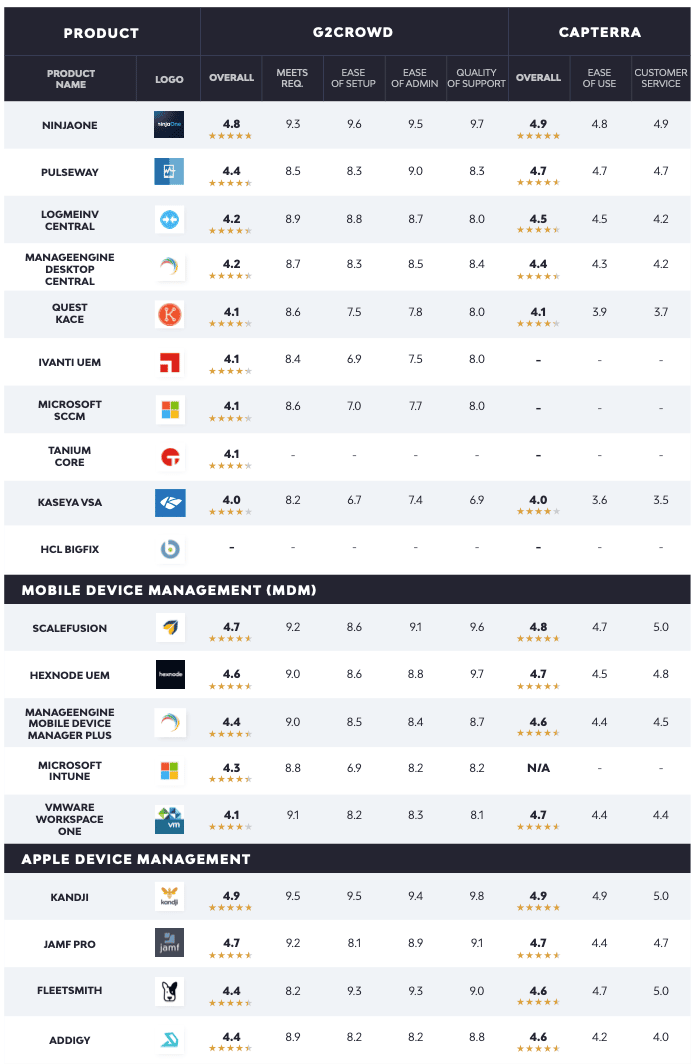Click the Addigy logo icon

point(169,1040)
